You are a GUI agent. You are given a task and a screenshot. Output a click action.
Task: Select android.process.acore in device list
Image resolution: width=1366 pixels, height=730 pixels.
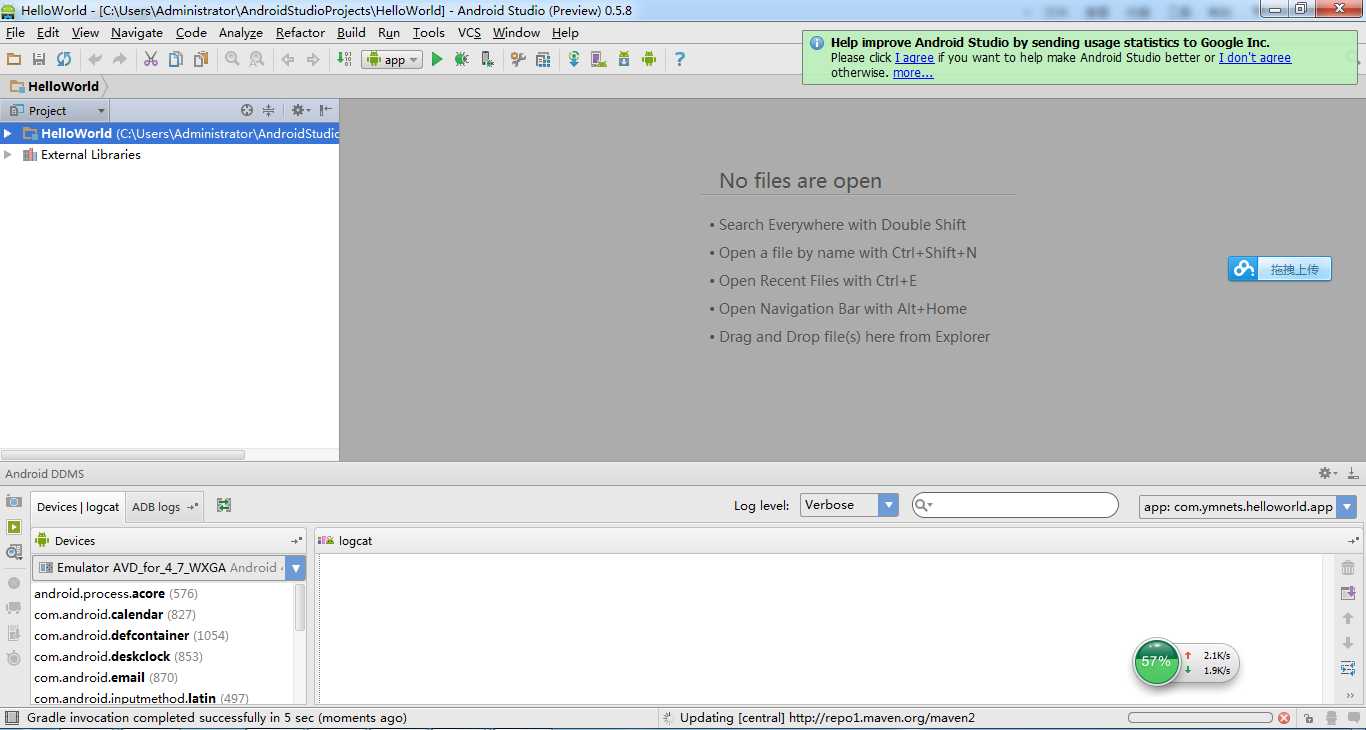coord(116,593)
